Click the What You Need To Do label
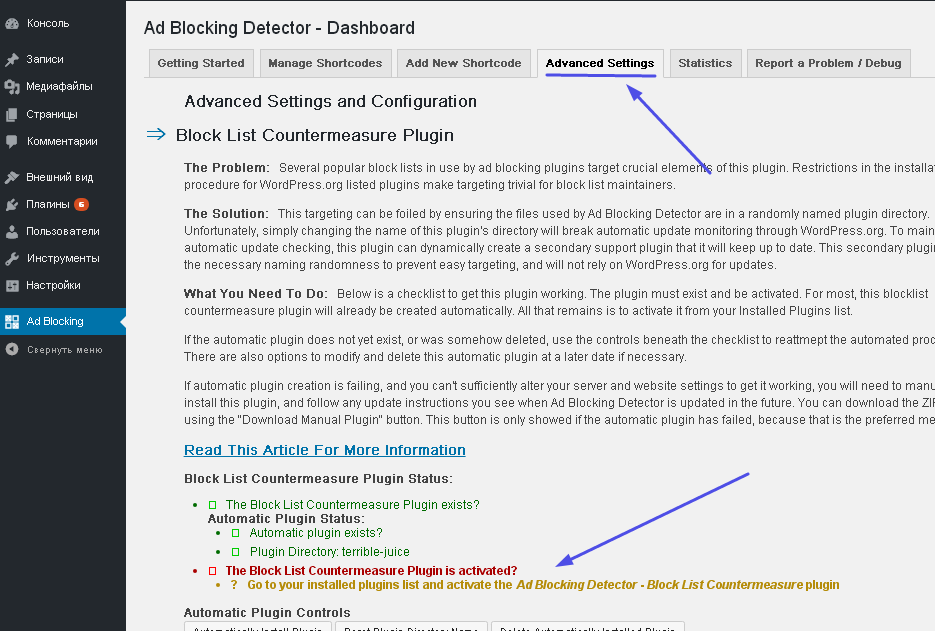The height and width of the screenshot is (631, 935). tap(256, 293)
